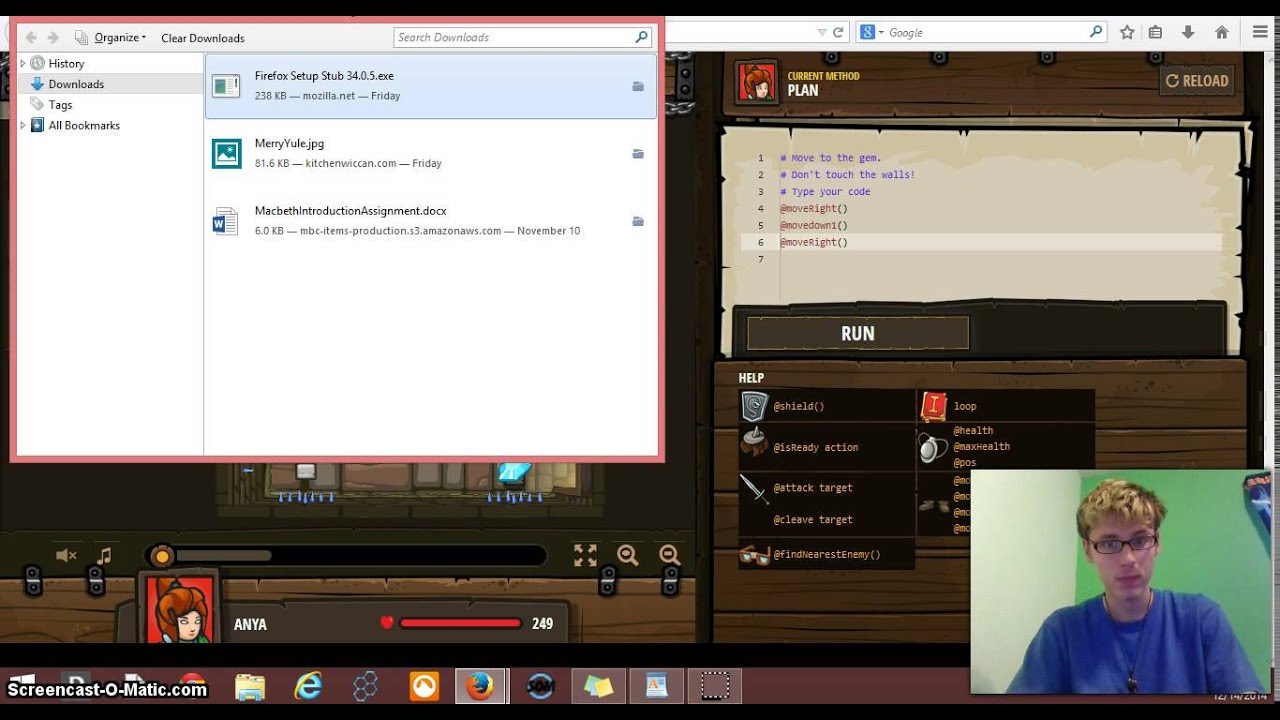The image size is (1280, 720).
Task: Go back in the Library window
Action: (x=31, y=38)
